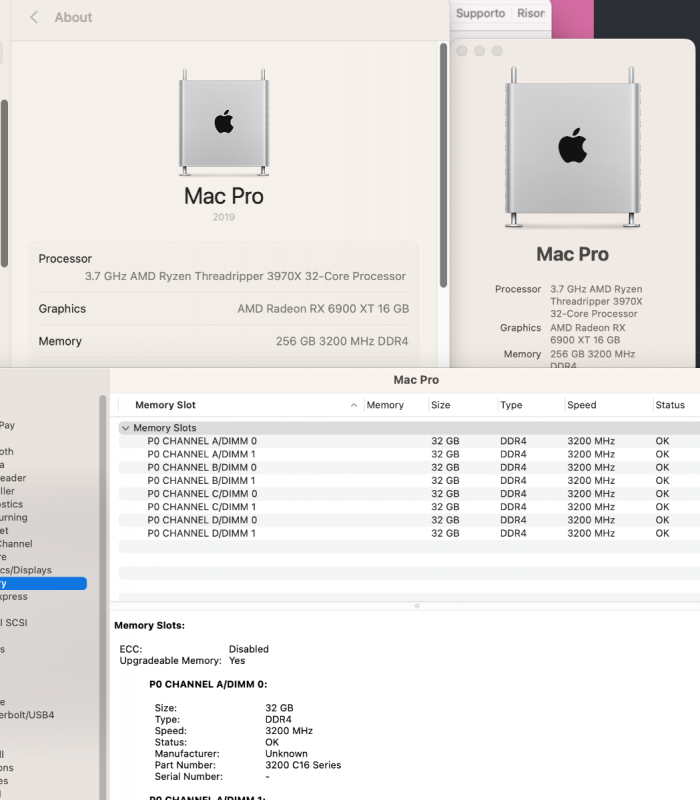The height and width of the screenshot is (800, 700).
Task: Click the close button of right About window
Action: [x=462, y=51]
